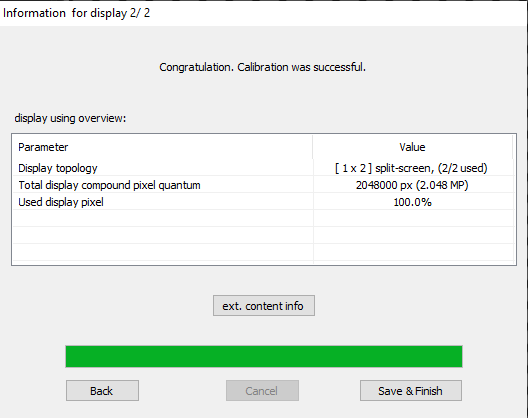Go back using the Back button
This screenshot has height=418, width=528.
(x=102, y=391)
